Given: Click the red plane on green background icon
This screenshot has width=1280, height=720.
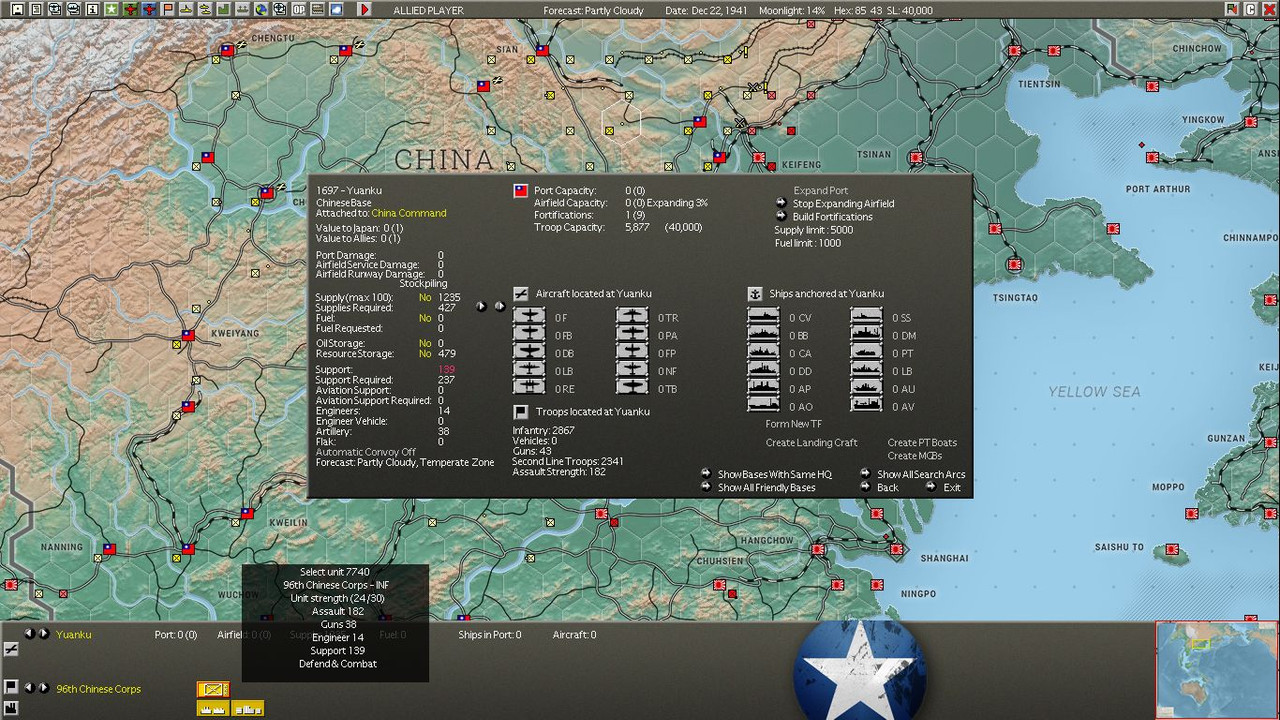Looking at the screenshot, I should click(x=130, y=9).
